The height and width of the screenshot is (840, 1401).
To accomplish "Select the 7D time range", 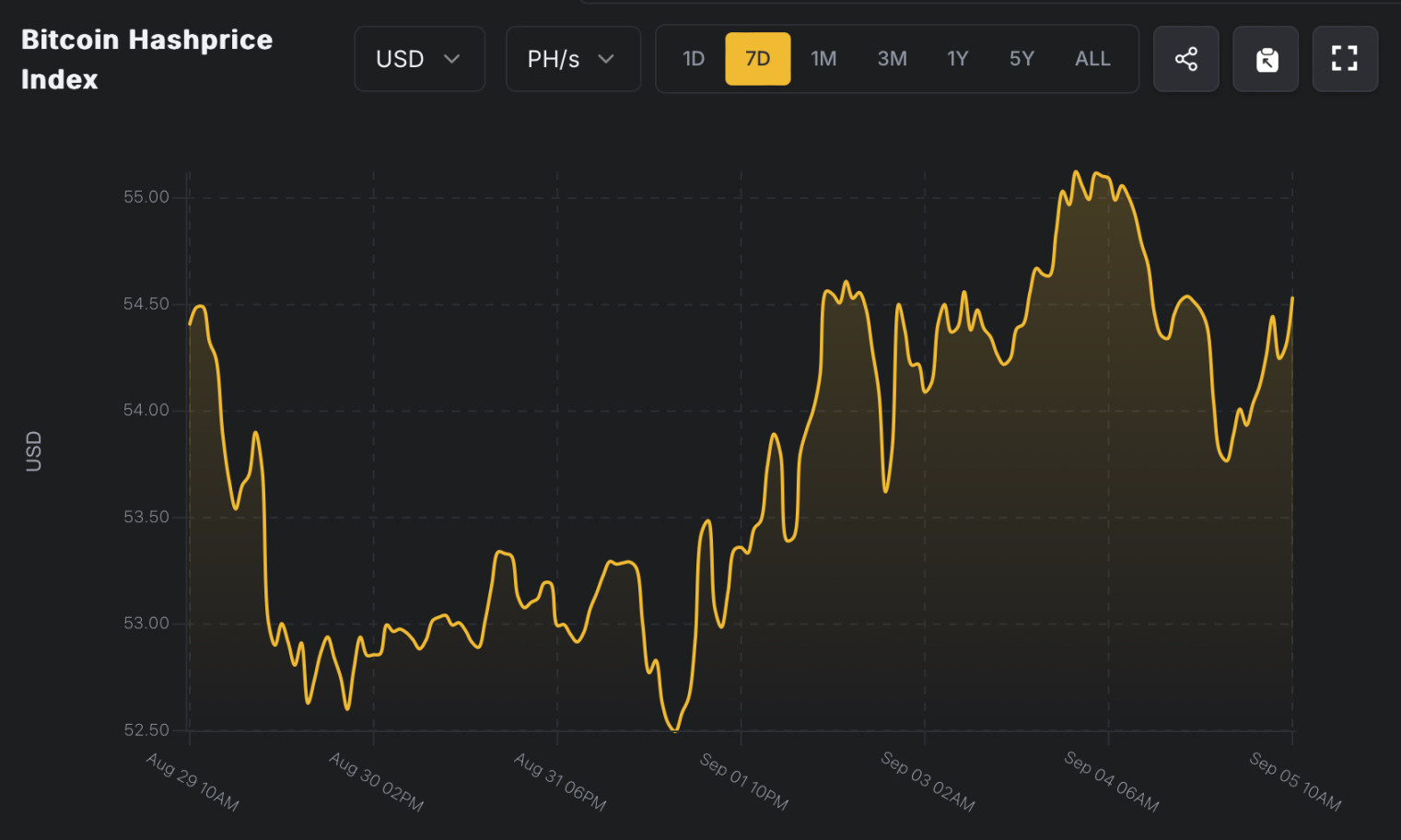I will tap(757, 59).
